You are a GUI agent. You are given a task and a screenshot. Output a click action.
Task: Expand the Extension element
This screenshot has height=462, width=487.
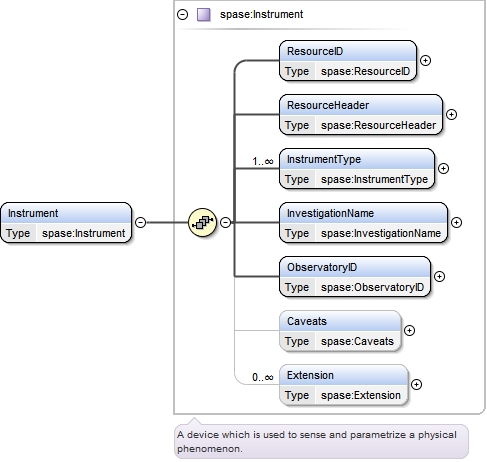[x=416, y=385]
